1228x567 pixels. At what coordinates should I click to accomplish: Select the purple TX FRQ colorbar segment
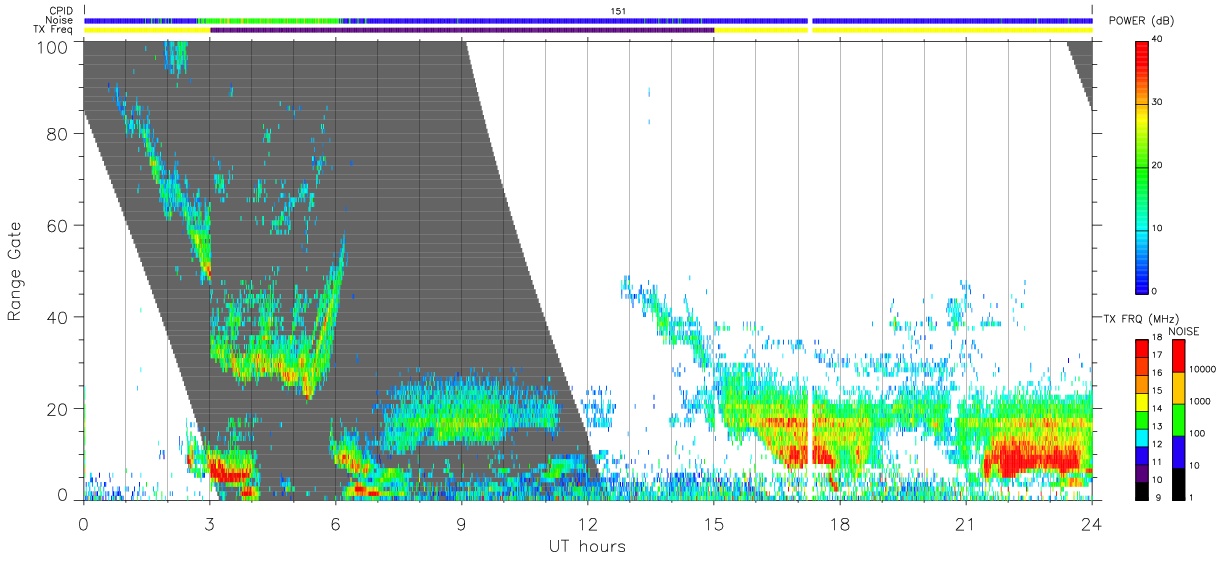(1143, 473)
